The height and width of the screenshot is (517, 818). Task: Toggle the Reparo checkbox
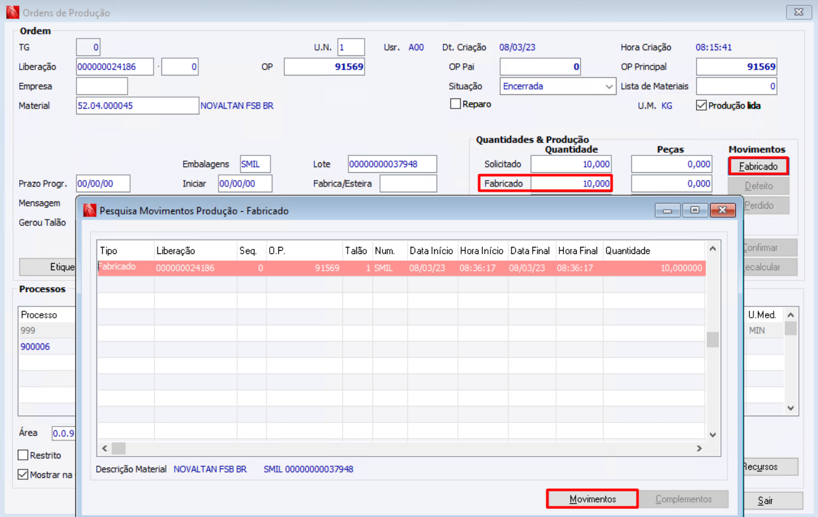click(455, 104)
